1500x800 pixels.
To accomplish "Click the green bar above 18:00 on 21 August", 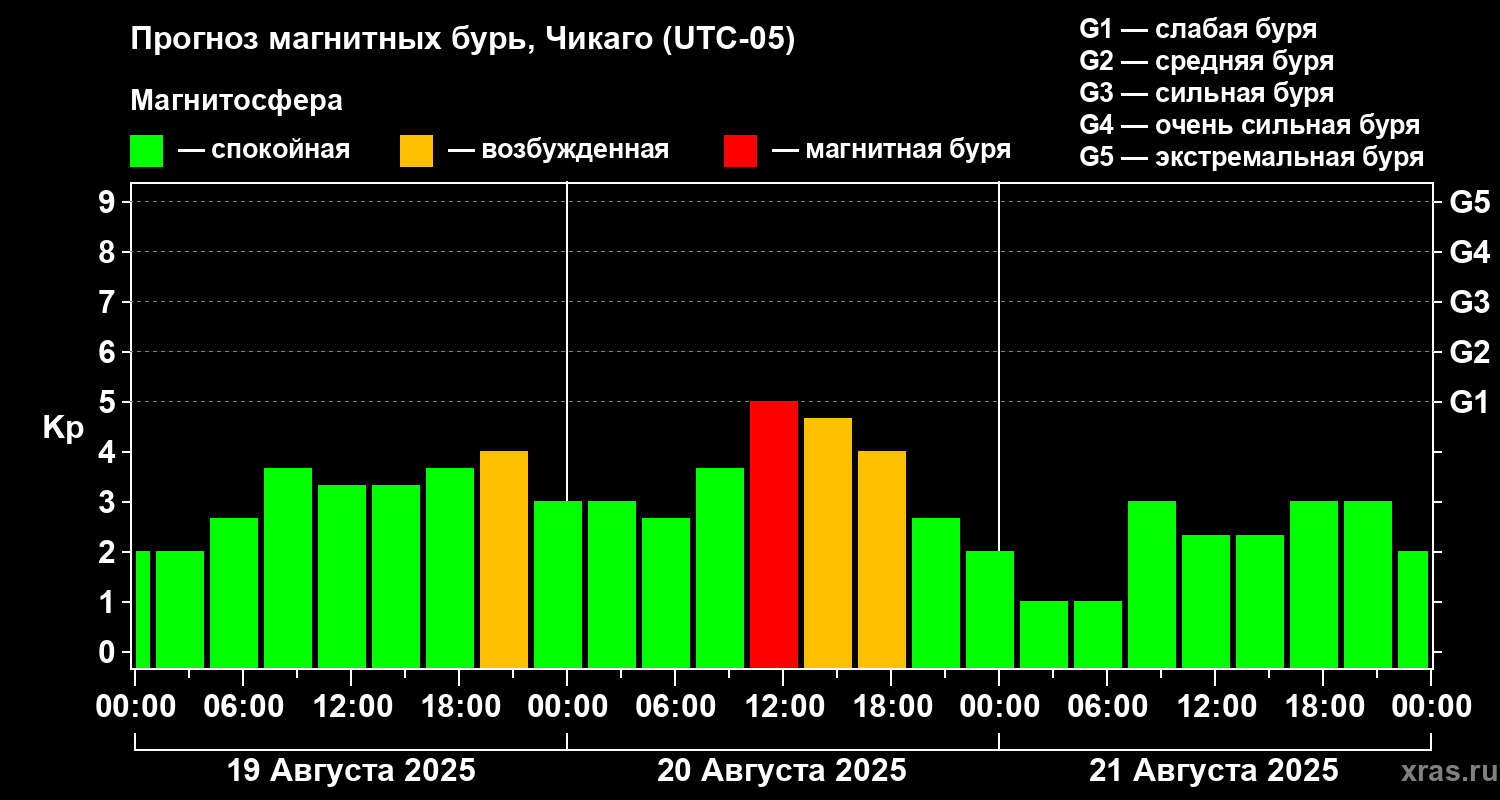I will pyautogui.click(x=1314, y=584).
